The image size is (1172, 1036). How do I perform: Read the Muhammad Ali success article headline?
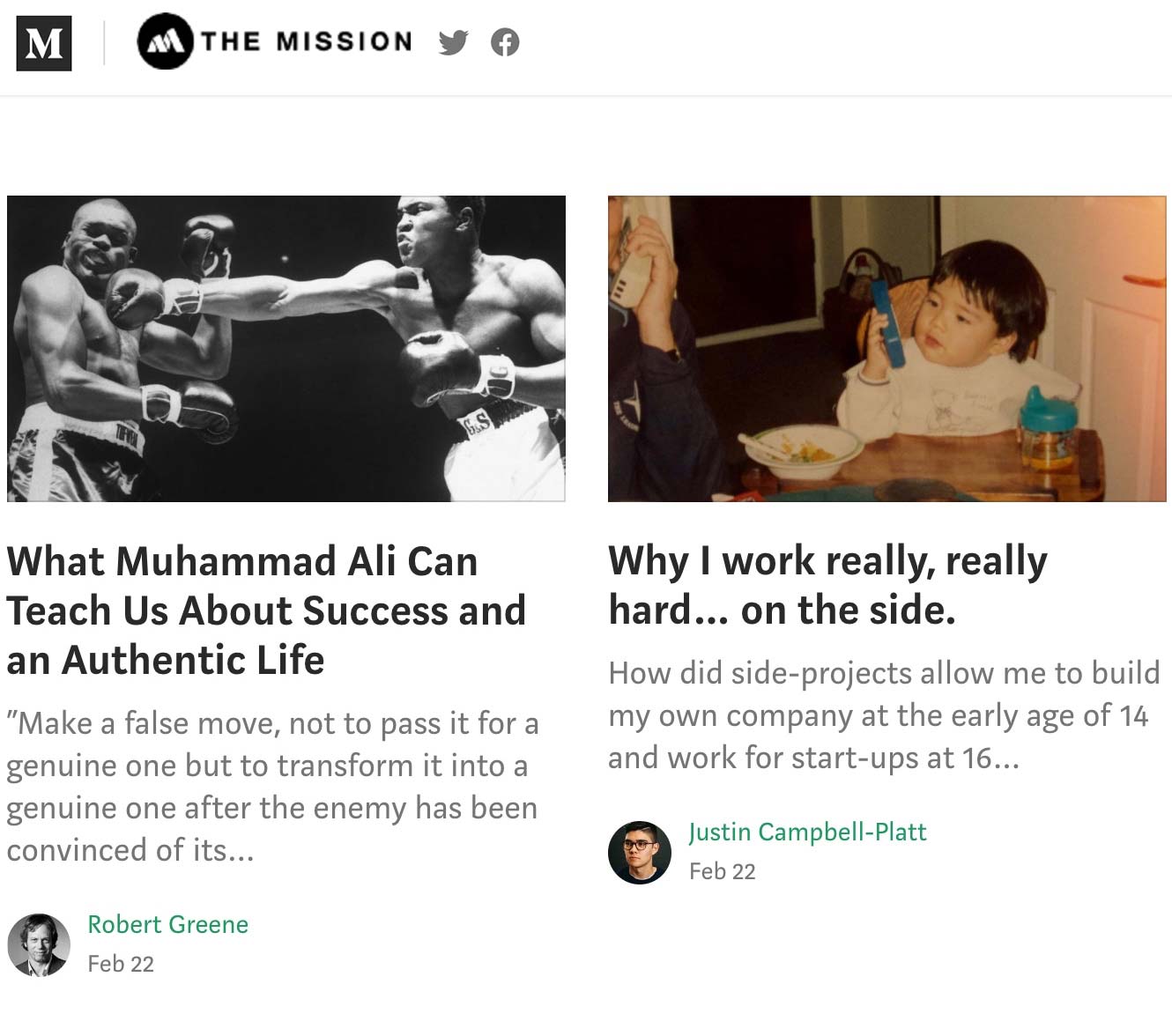266,610
